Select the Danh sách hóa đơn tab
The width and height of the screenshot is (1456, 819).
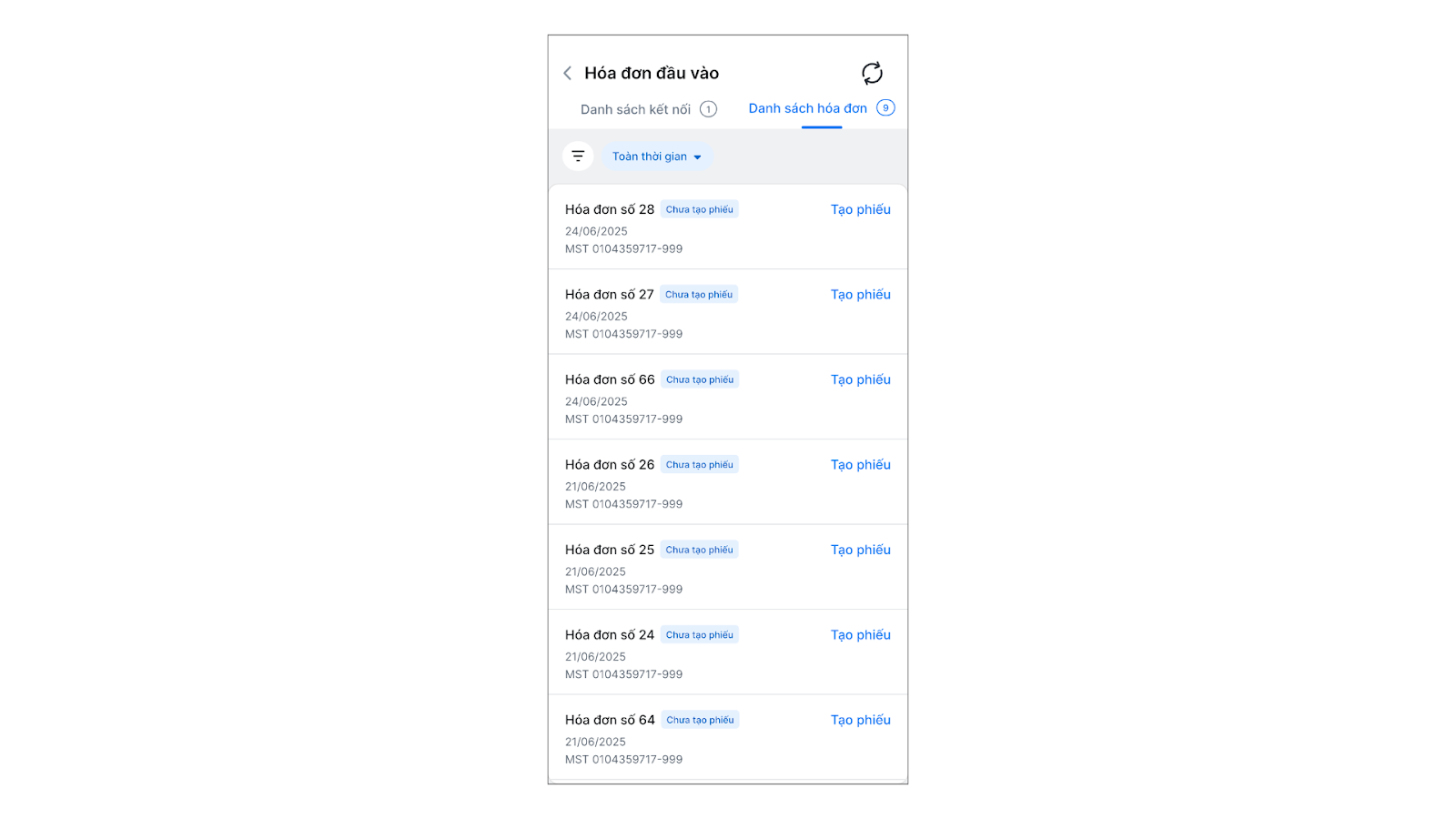(807, 108)
